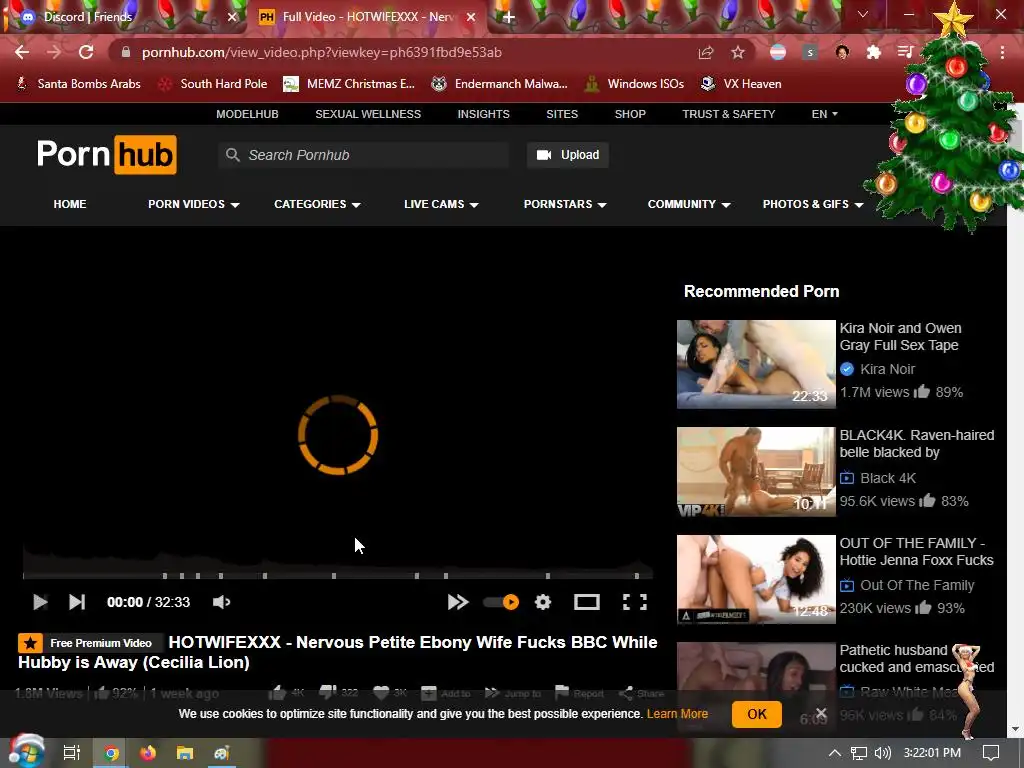Open the SHOP menu item
This screenshot has width=1024, height=768.
tap(630, 114)
